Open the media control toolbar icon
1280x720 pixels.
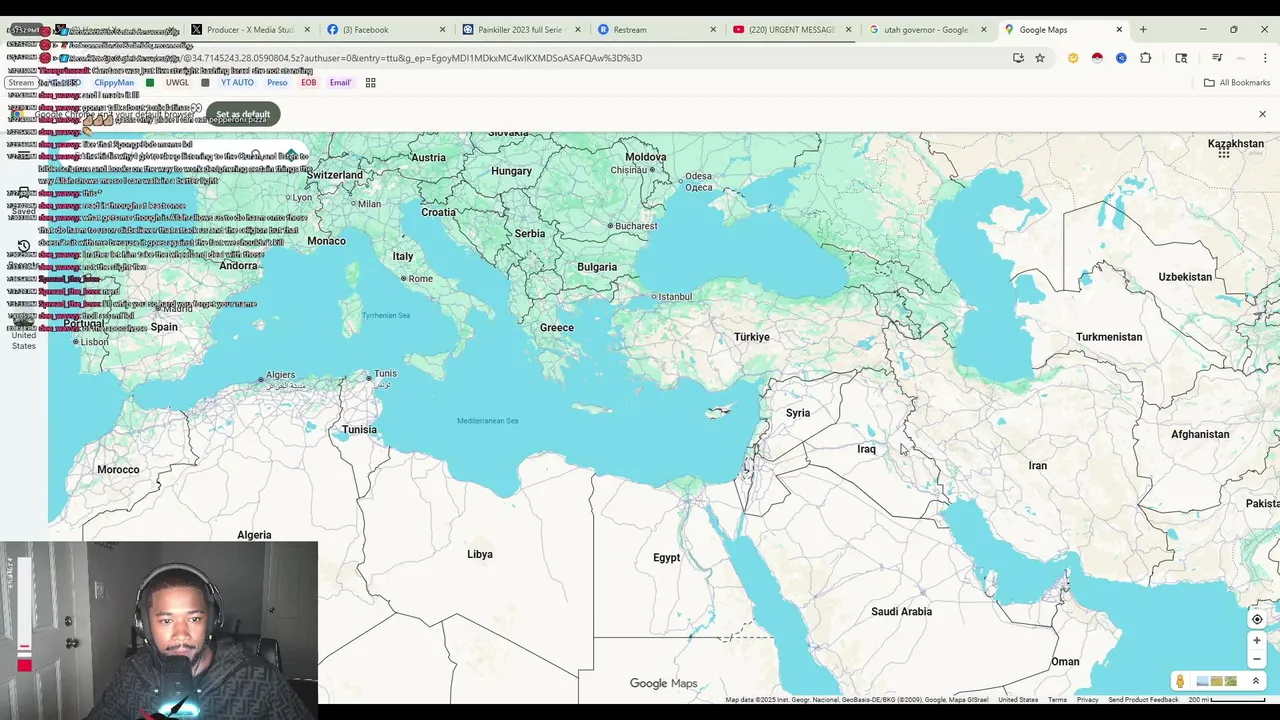click(1217, 58)
